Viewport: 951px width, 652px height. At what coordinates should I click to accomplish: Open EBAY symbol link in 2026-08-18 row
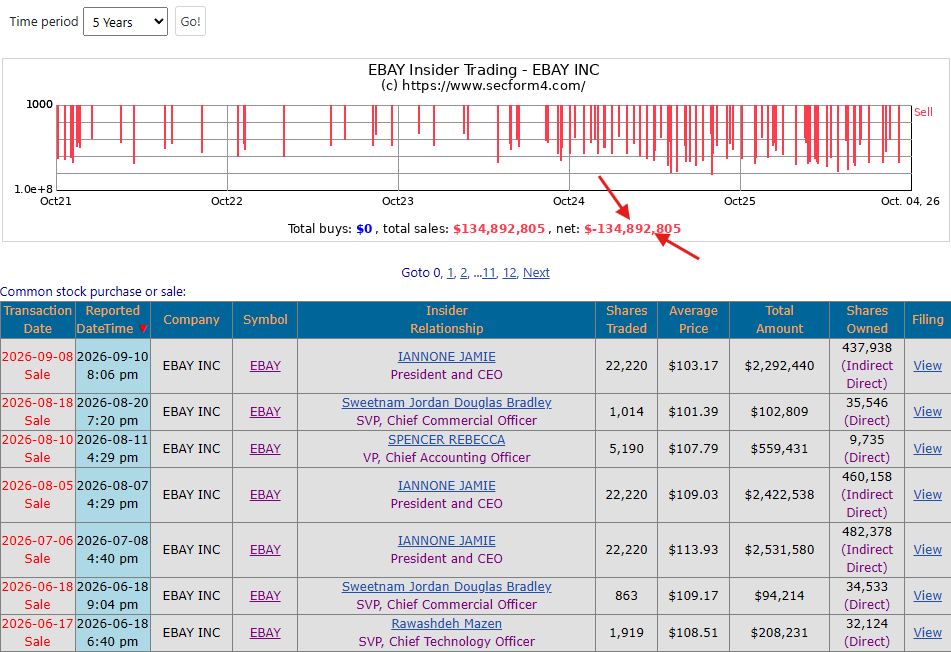point(266,412)
